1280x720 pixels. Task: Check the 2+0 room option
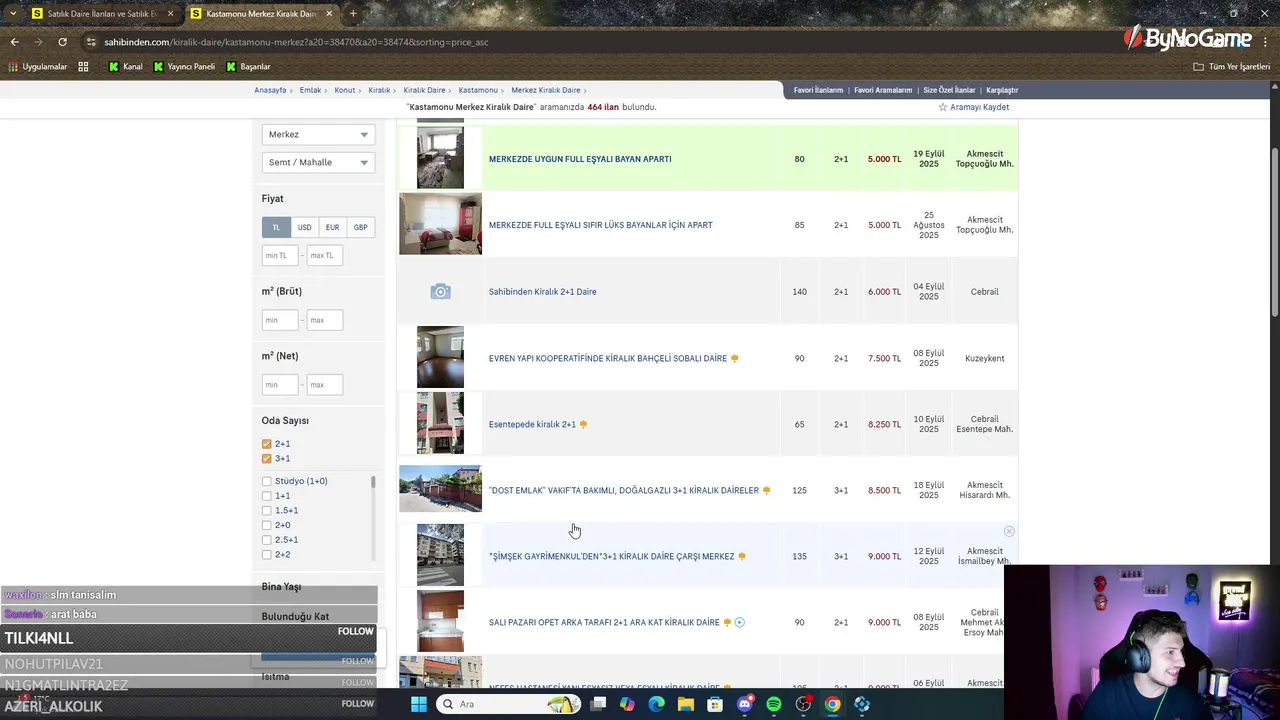[267, 525]
